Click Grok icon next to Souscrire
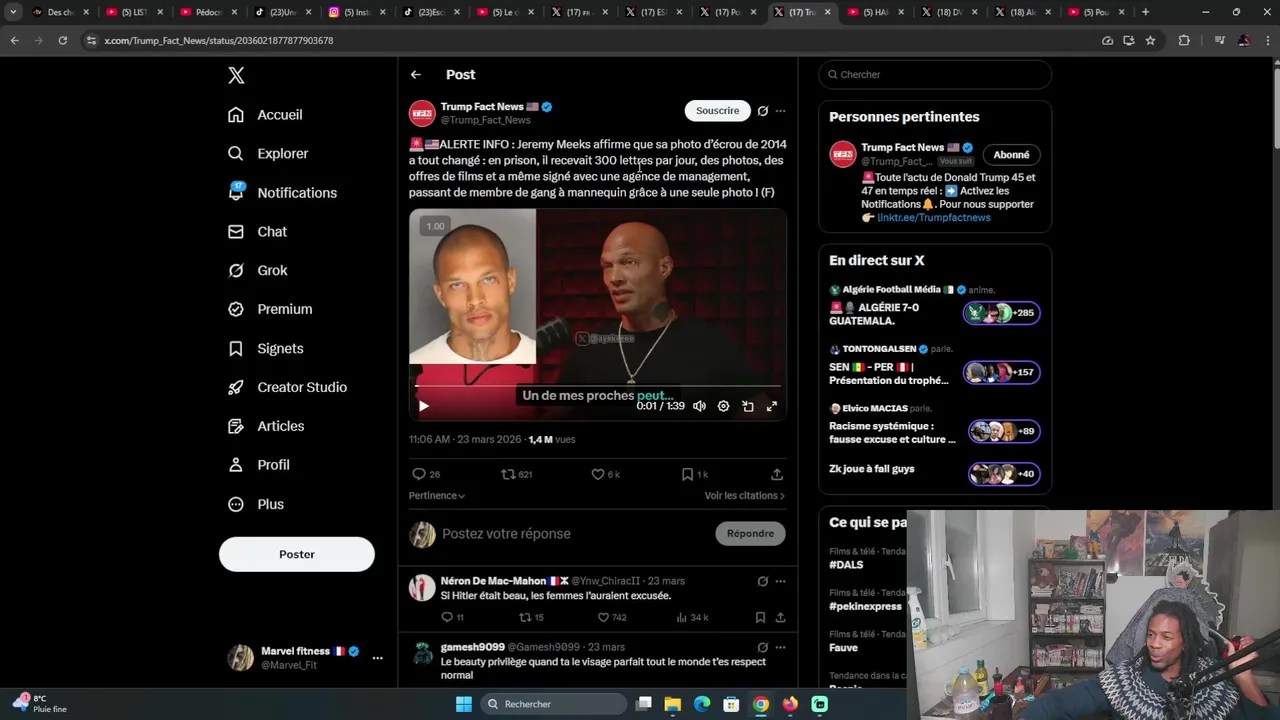This screenshot has height=720, width=1280. [763, 111]
